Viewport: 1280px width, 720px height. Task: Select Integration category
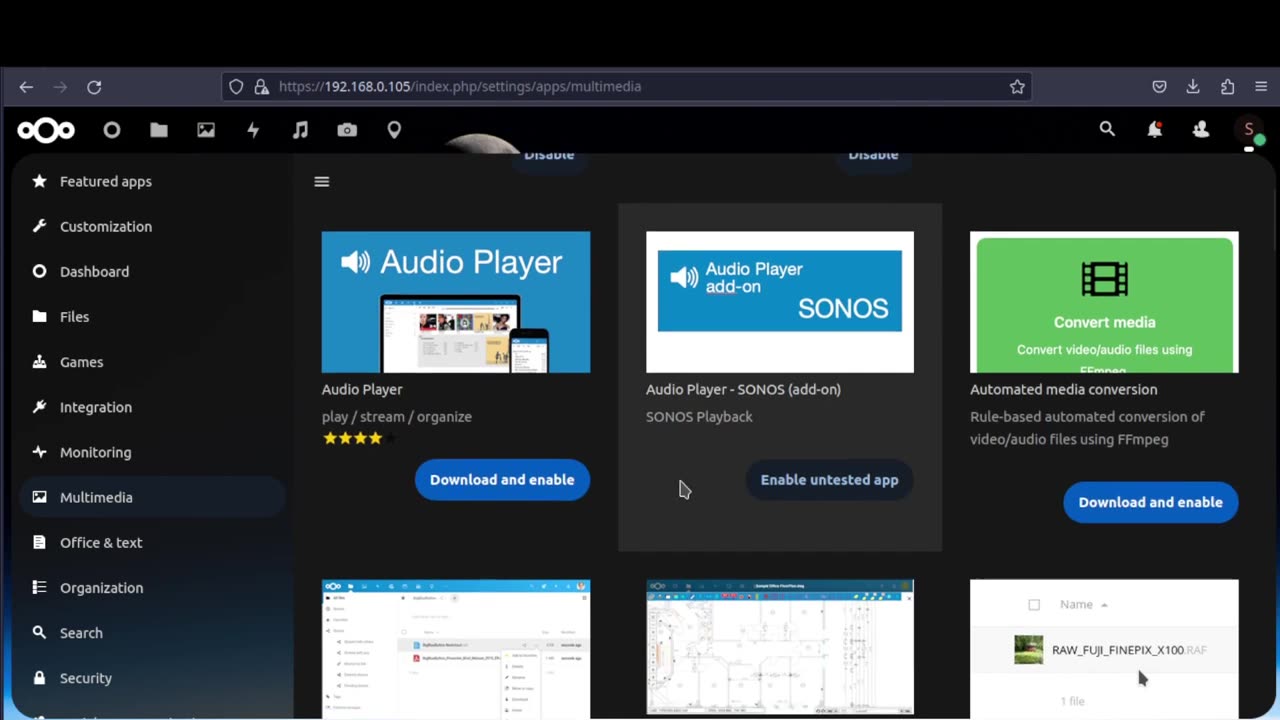(152, 407)
